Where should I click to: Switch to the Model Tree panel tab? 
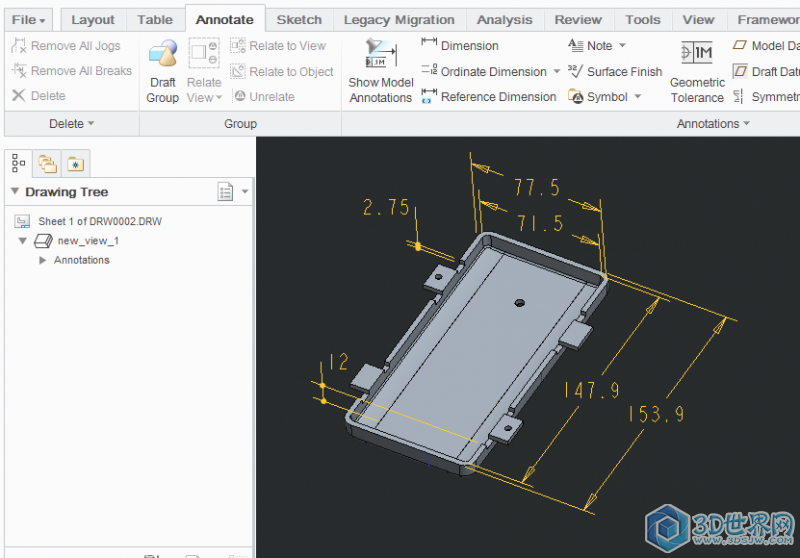[19, 164]
